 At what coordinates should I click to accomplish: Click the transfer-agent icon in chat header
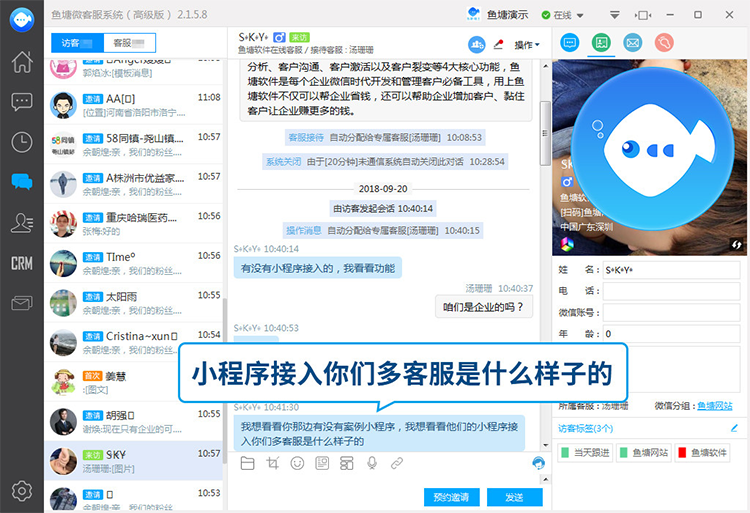point(476,45)
